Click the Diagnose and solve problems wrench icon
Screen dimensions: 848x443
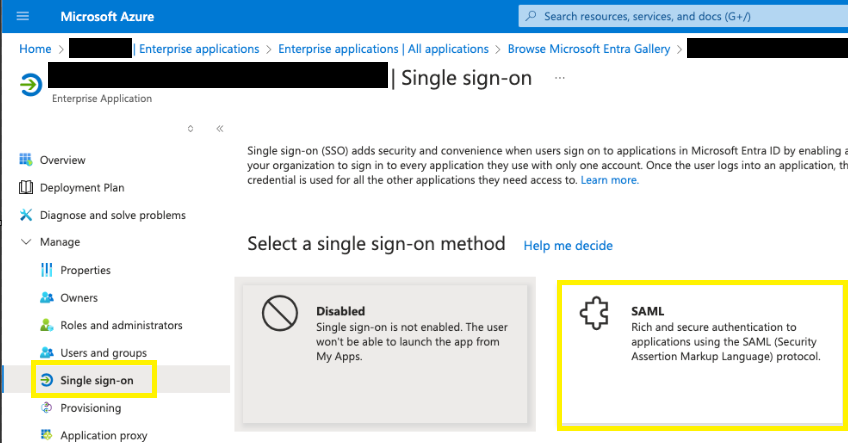tap(25, 215)
